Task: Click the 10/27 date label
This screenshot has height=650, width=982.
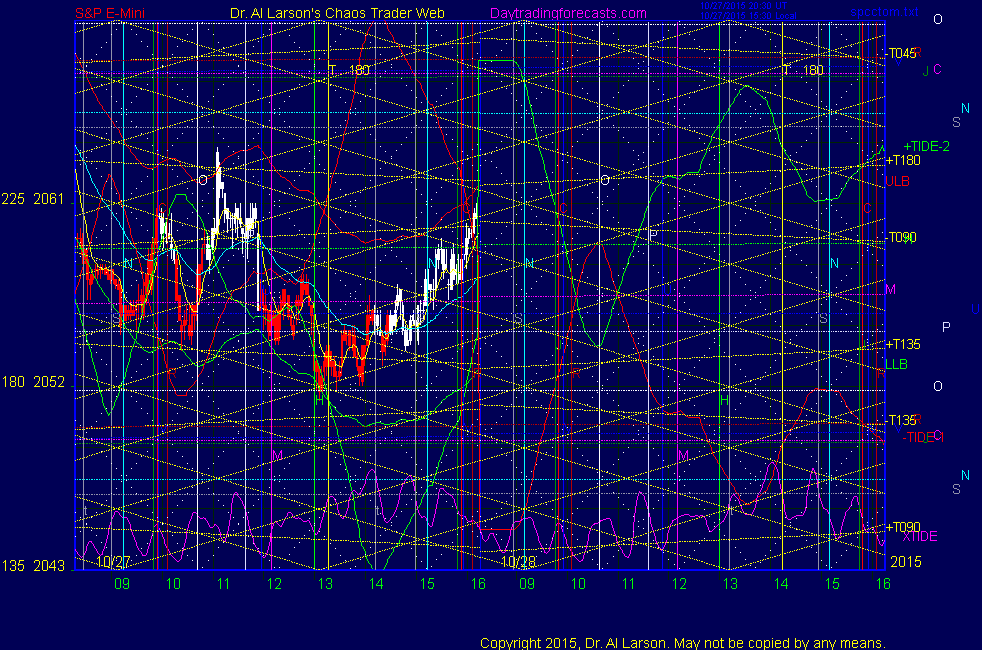Action: pyautogui.click(x=113, y=562)
